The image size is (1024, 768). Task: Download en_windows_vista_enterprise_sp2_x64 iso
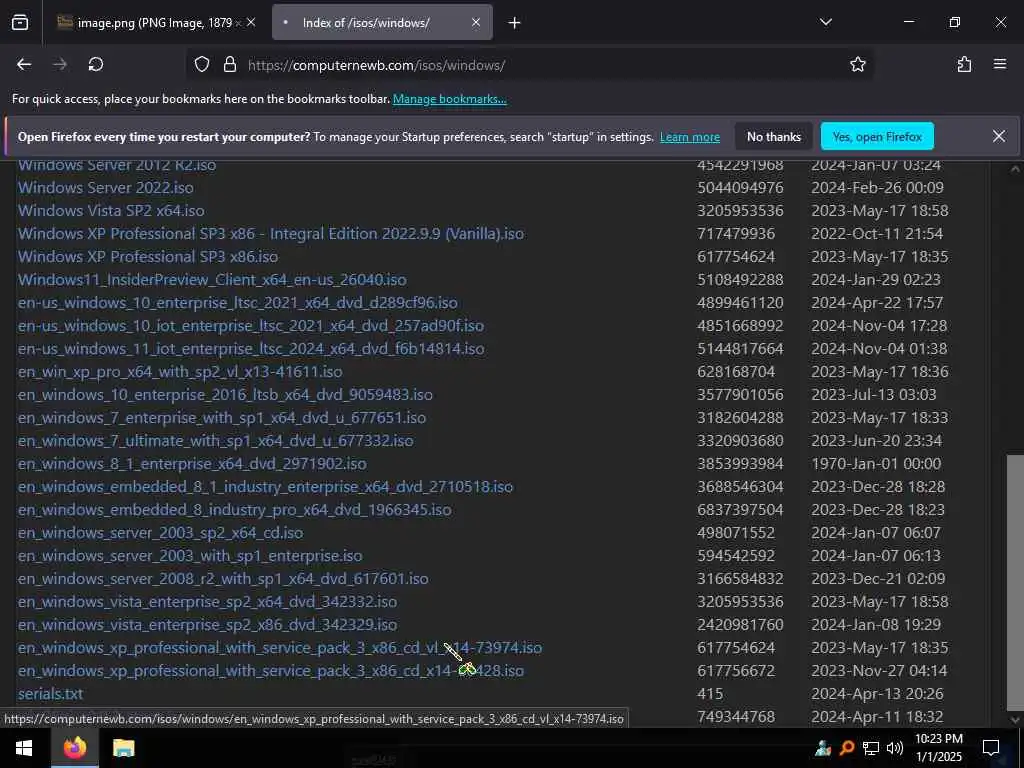[x=207, y=601]
